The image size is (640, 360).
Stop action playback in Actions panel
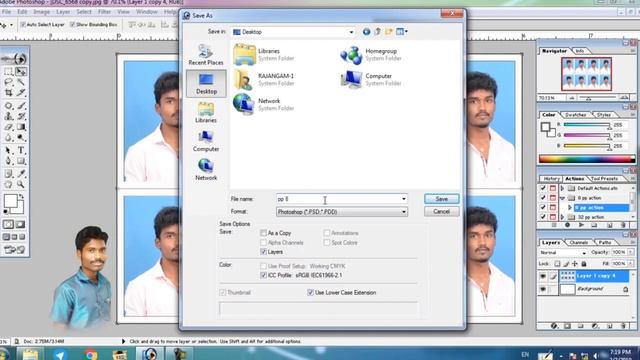554,225
